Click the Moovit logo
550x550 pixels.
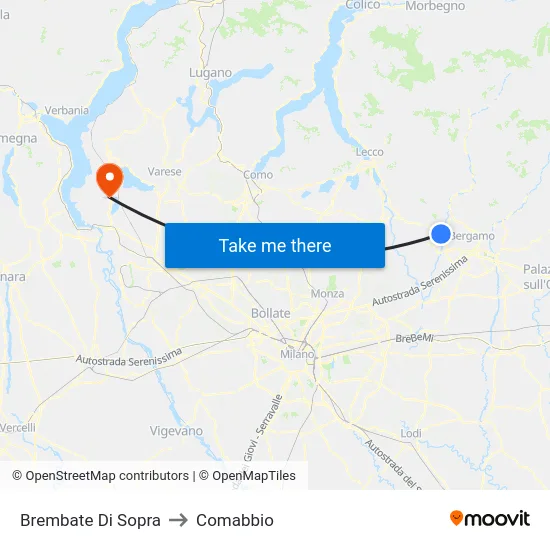(490, 518)
